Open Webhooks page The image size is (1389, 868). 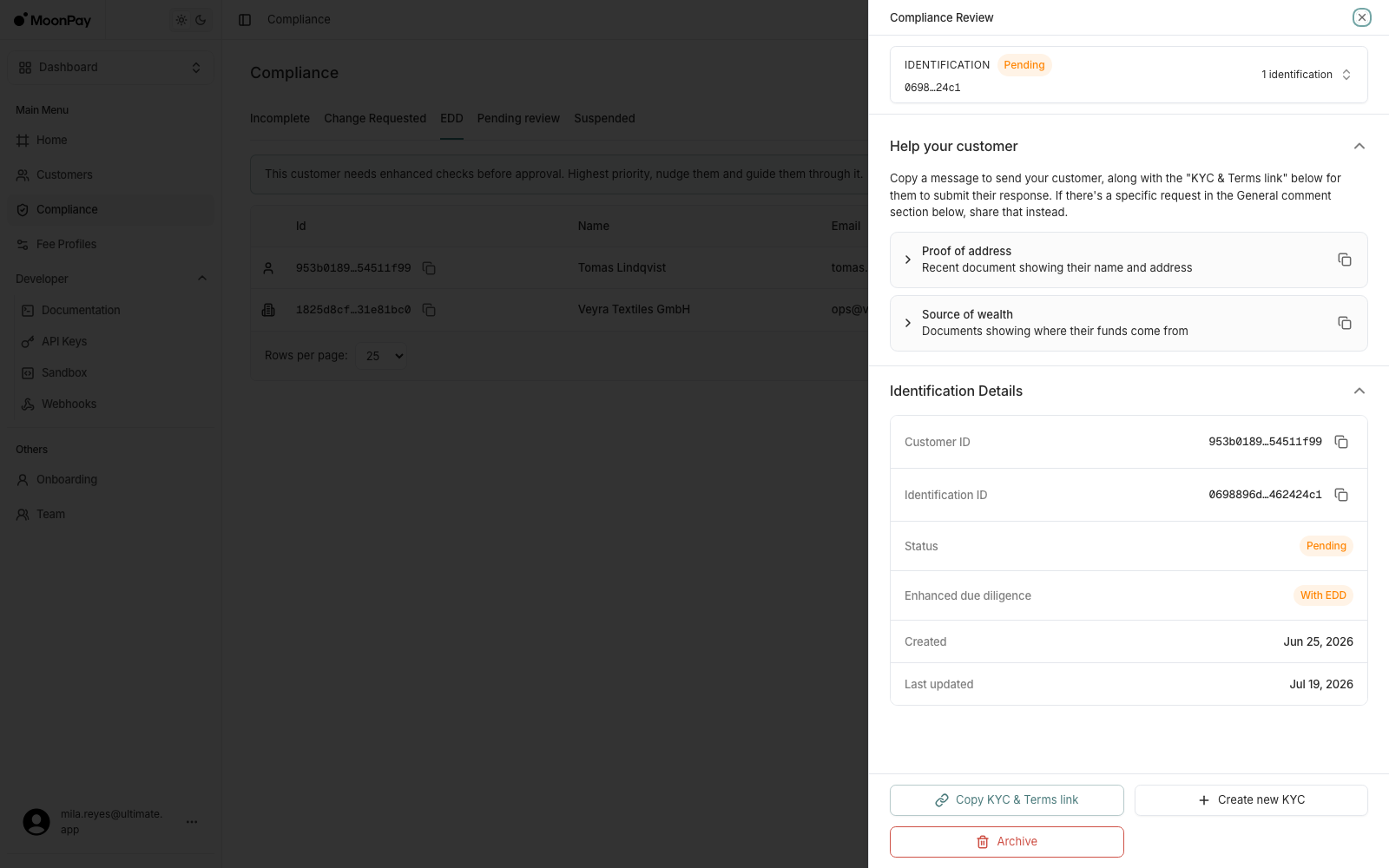(113, 404)
